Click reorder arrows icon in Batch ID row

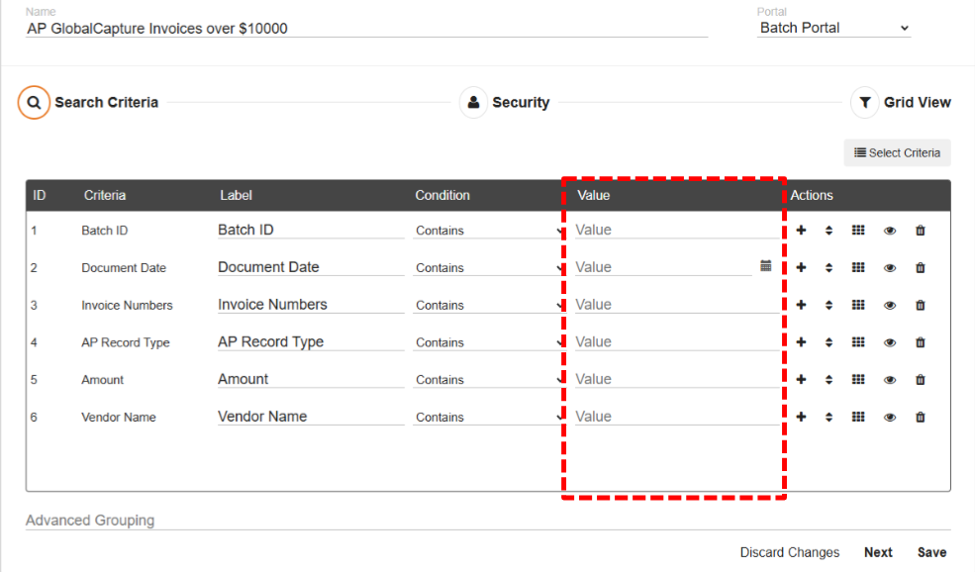point(829,230)
